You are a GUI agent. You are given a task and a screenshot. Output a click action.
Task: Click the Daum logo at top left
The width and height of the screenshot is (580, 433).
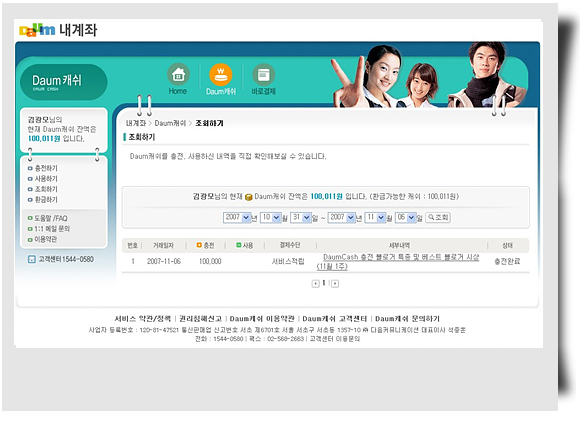[37, 30]
